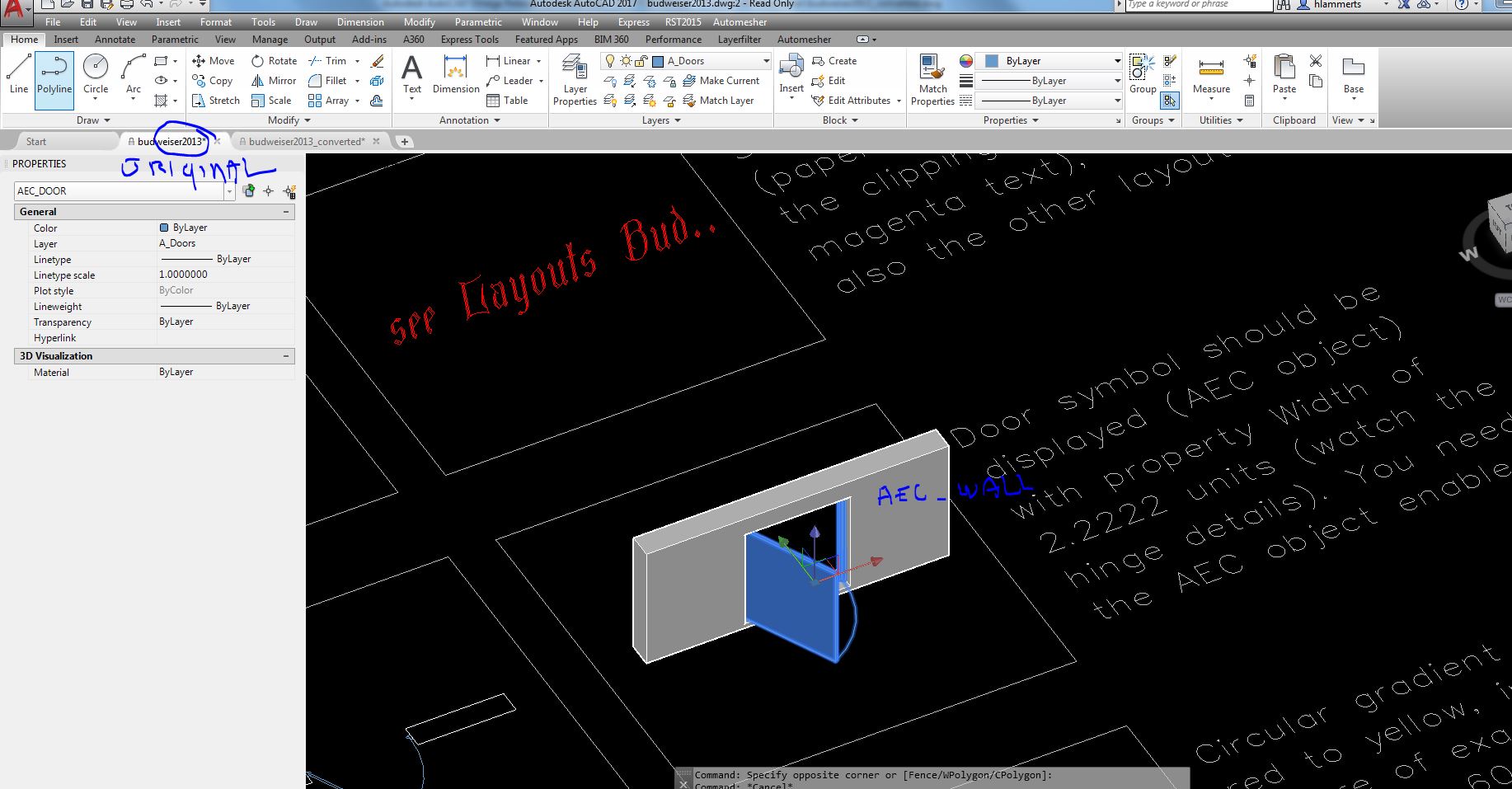The image size is (1512, 789).
Task: Open Match Properties tool
Action: [932, 80]
